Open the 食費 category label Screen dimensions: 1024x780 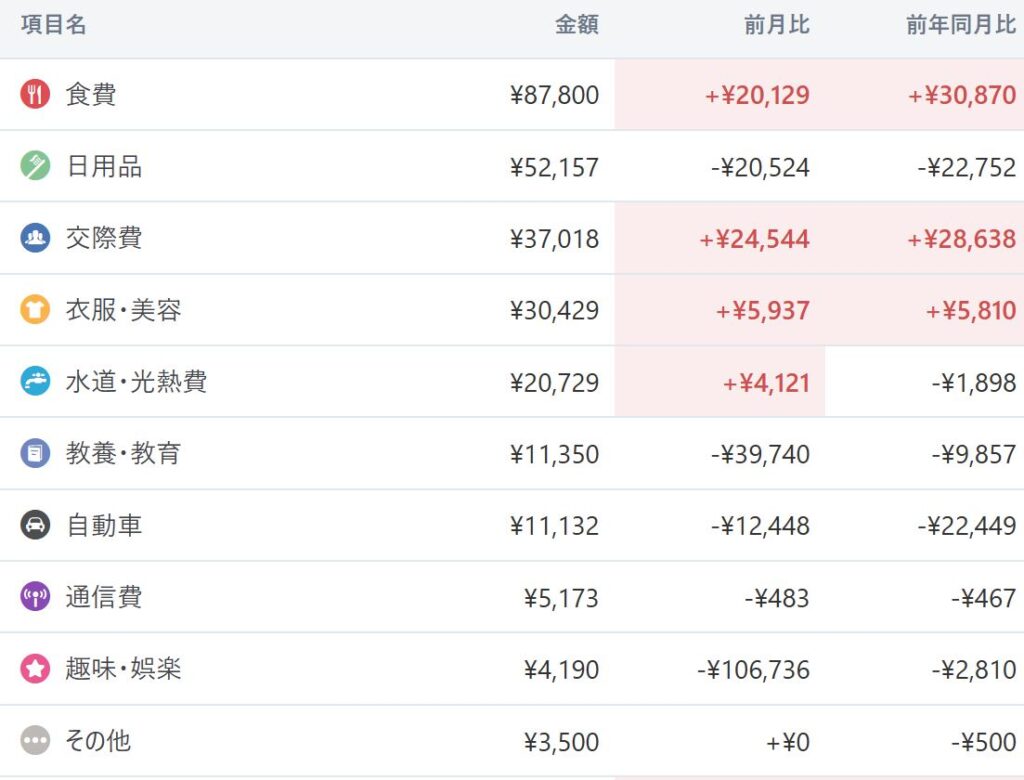point(91,95)
